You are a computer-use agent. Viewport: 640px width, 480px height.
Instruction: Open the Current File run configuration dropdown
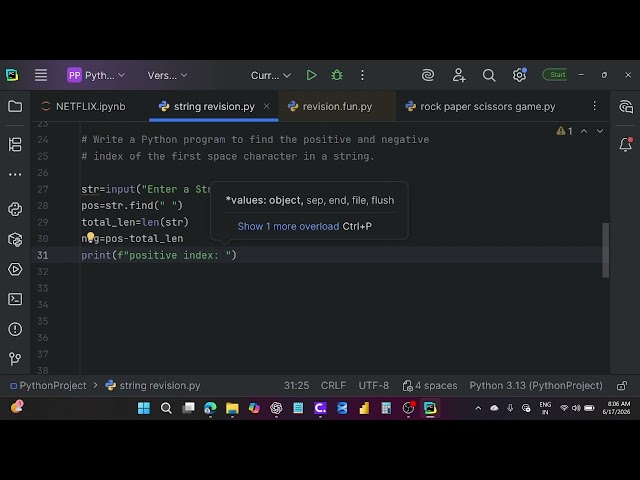[x=271, y=75]
